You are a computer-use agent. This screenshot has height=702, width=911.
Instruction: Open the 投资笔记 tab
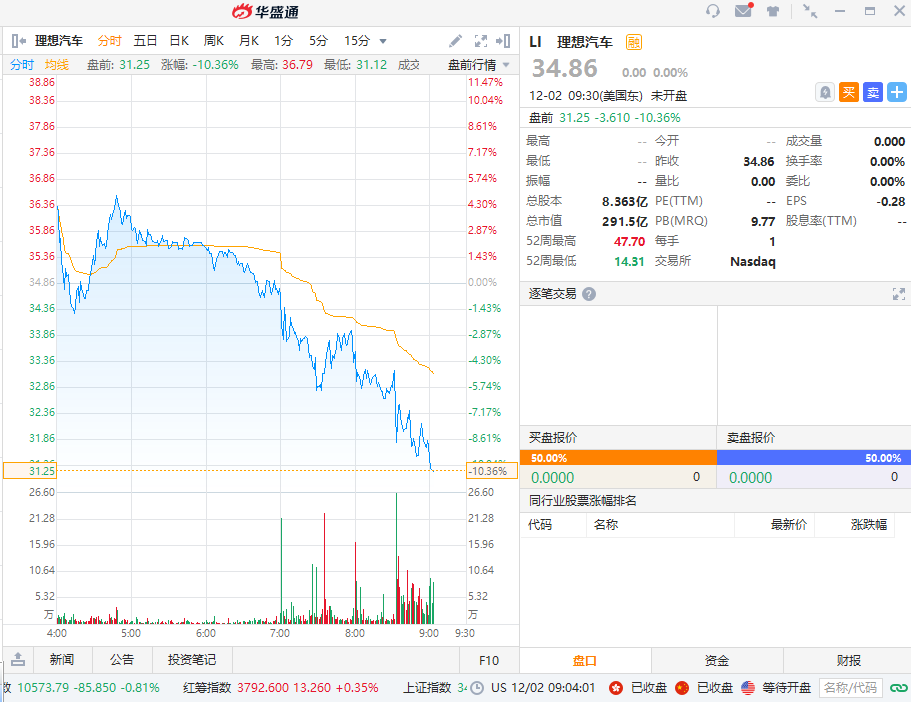192,660
